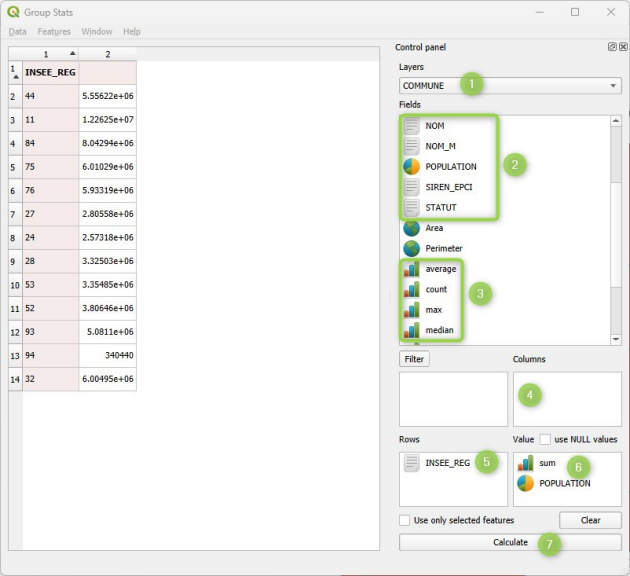Open the Help menu
The image size is (630, 576).
(131, 32)
